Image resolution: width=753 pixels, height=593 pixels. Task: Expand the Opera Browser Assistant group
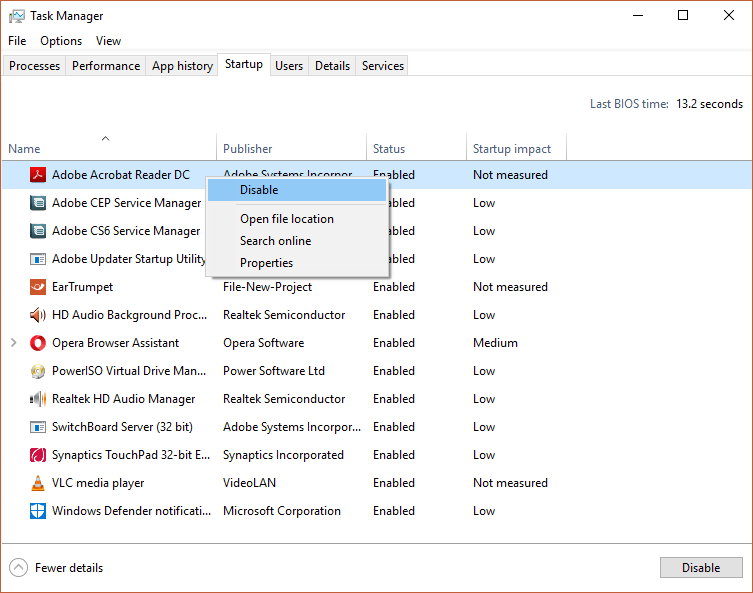13,342
